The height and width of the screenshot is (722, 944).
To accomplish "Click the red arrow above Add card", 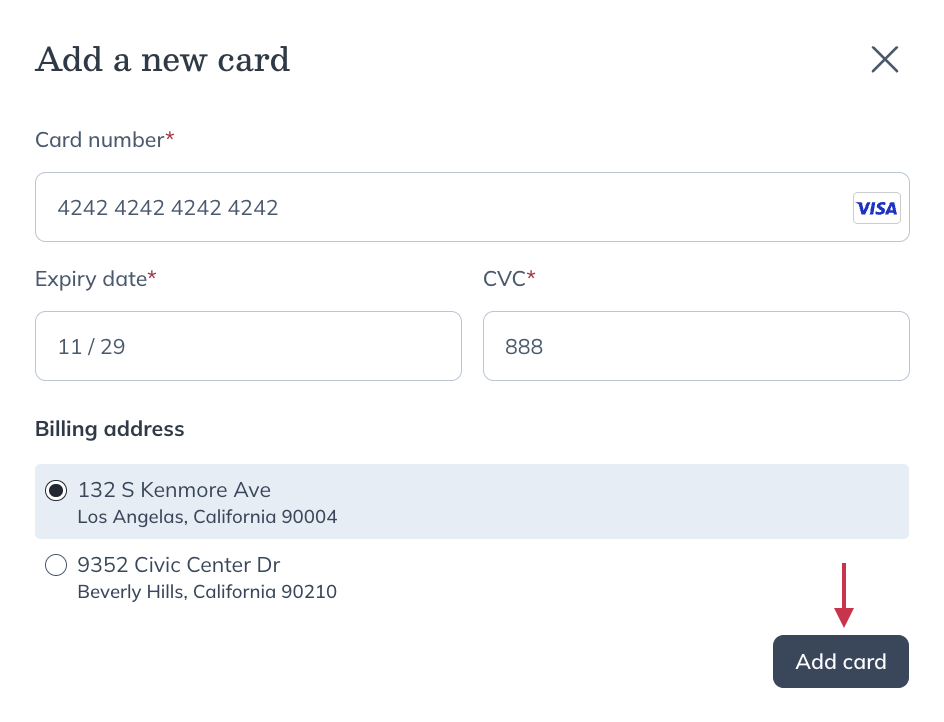I will 843,595.
